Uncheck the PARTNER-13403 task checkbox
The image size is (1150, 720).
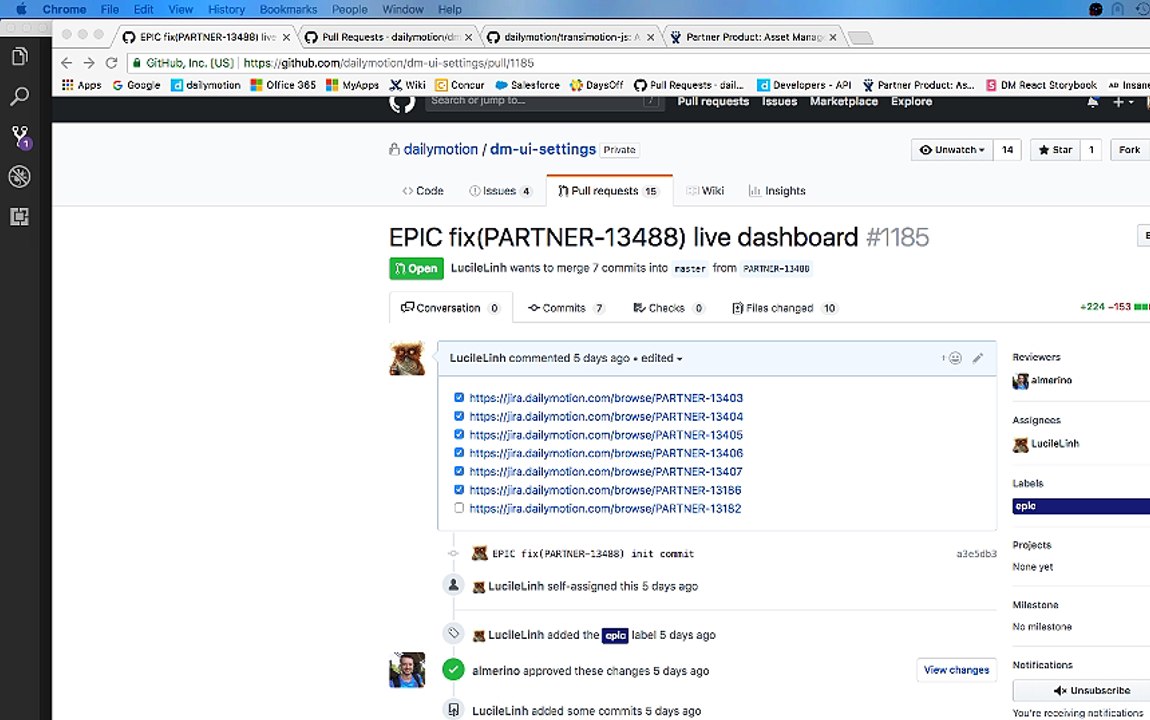point(459,397)
